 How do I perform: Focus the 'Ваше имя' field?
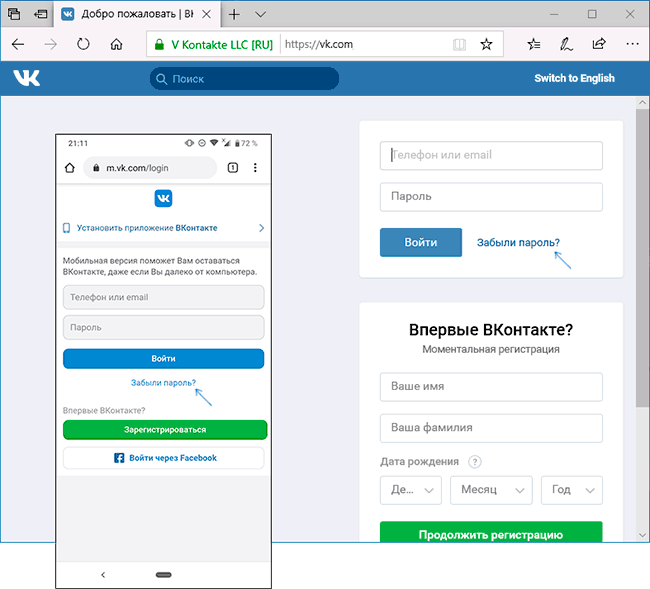tap(491, 387)
